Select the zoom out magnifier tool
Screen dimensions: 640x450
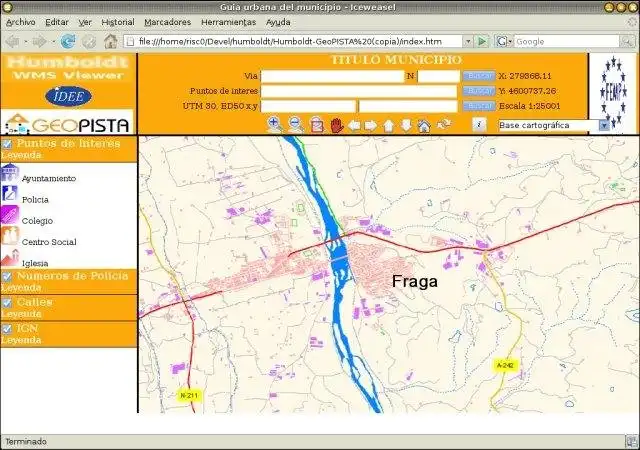coord(296,124)
